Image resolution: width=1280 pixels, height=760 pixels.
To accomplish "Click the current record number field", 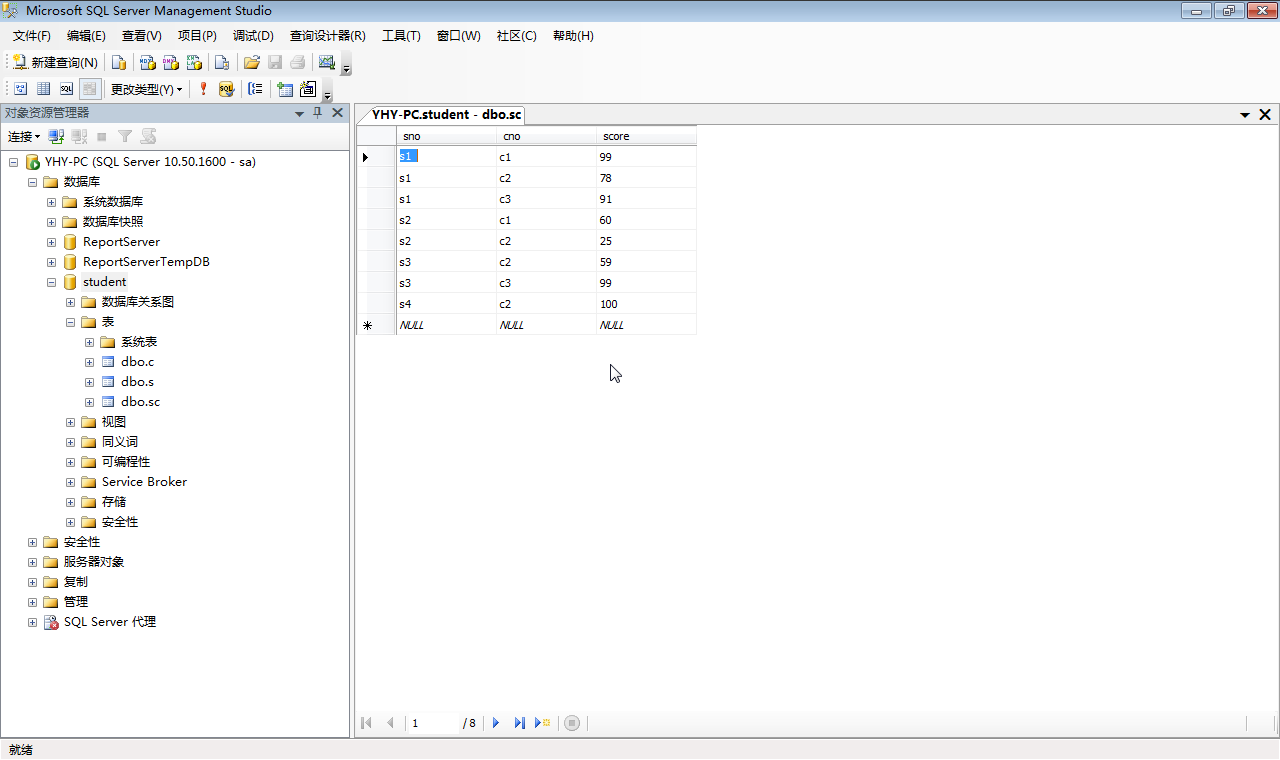I will coord(432,723).
